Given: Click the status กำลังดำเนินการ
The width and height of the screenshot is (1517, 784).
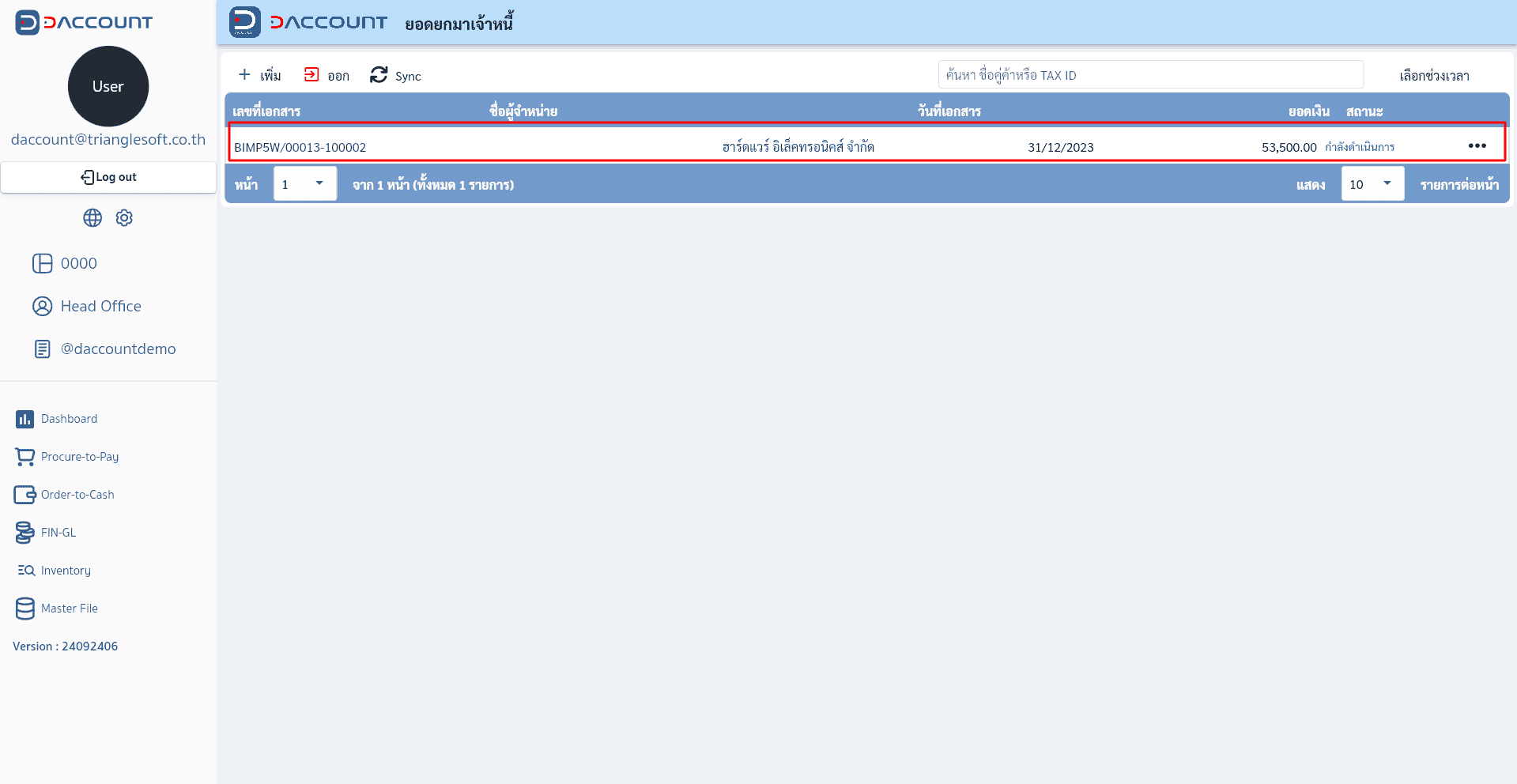Looking at the screenshot, I should tap(1360, 147).
